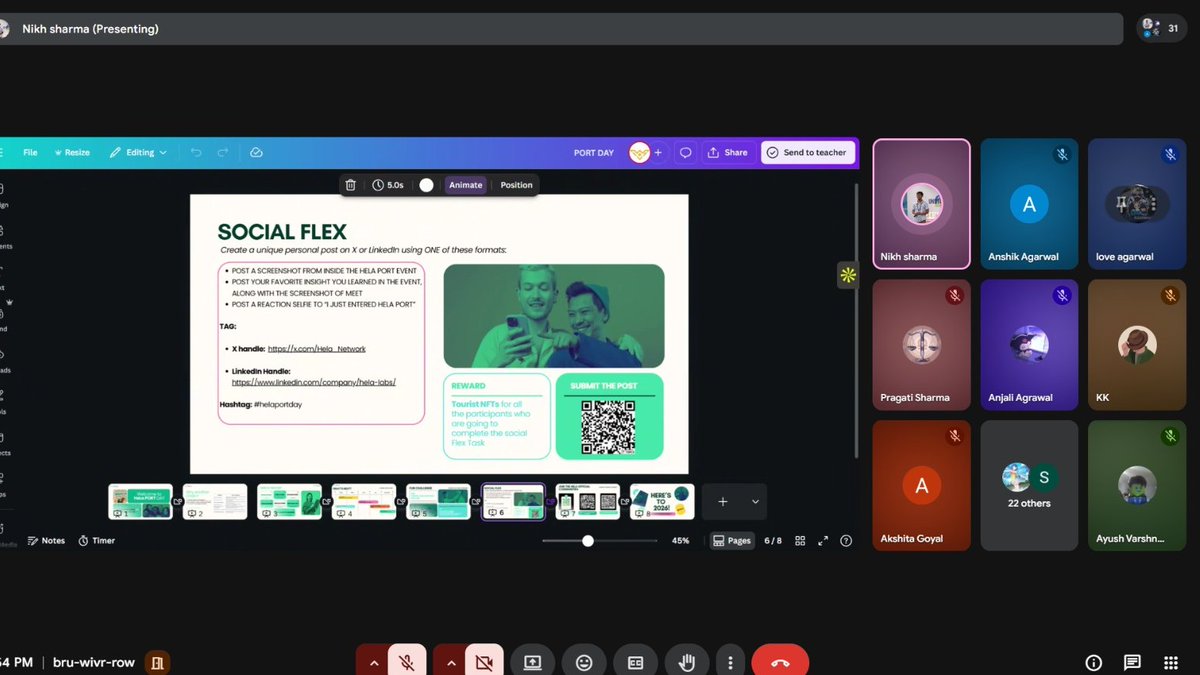The image size is (1200, 675).
Task: Open the emoji reactions button
Action: click(584, 662)
